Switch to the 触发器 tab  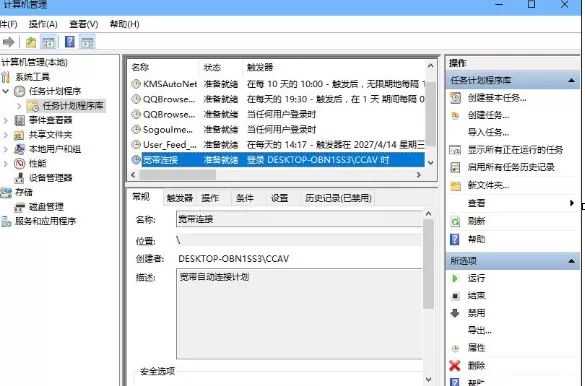[x=179, y=198]
